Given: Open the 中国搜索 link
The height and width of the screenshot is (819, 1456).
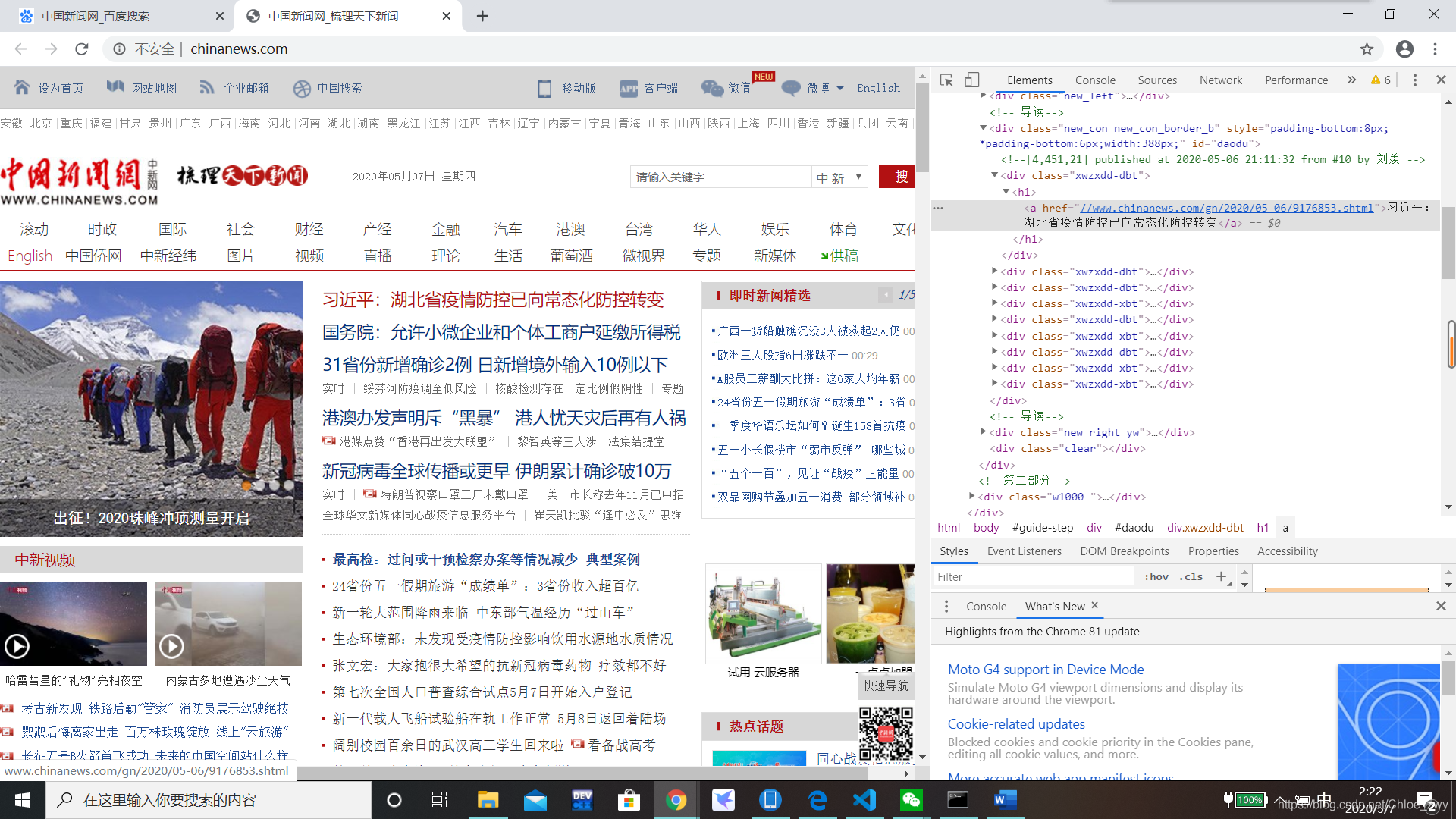Looking at the screenshot, I should 328,88.
